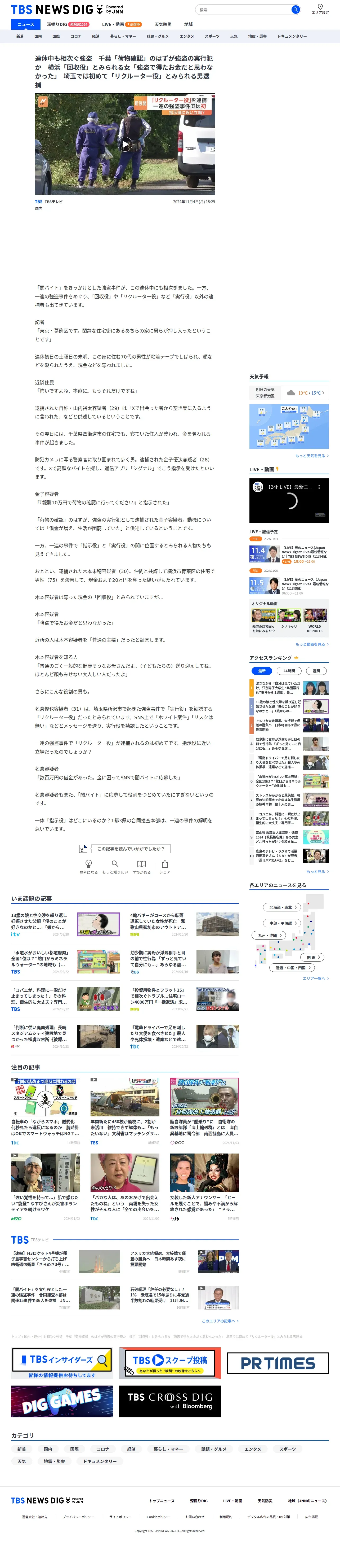Open the DIG GAMES banner

pyautogui.click(x=62, y=1401)
